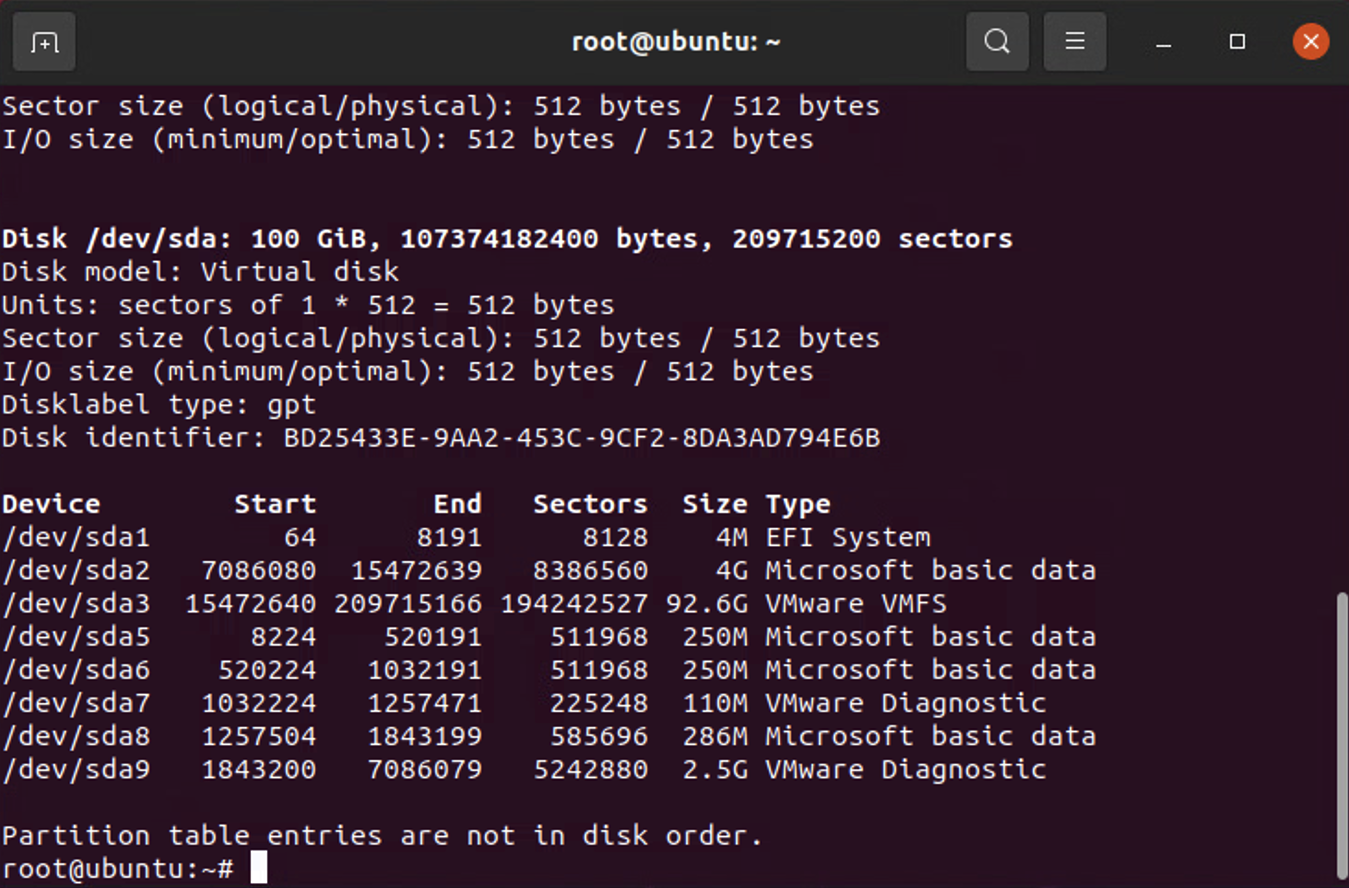Select /dev/sda9 device name
The width and height of the screenshot is (1349, 888).
click(76, 769)
